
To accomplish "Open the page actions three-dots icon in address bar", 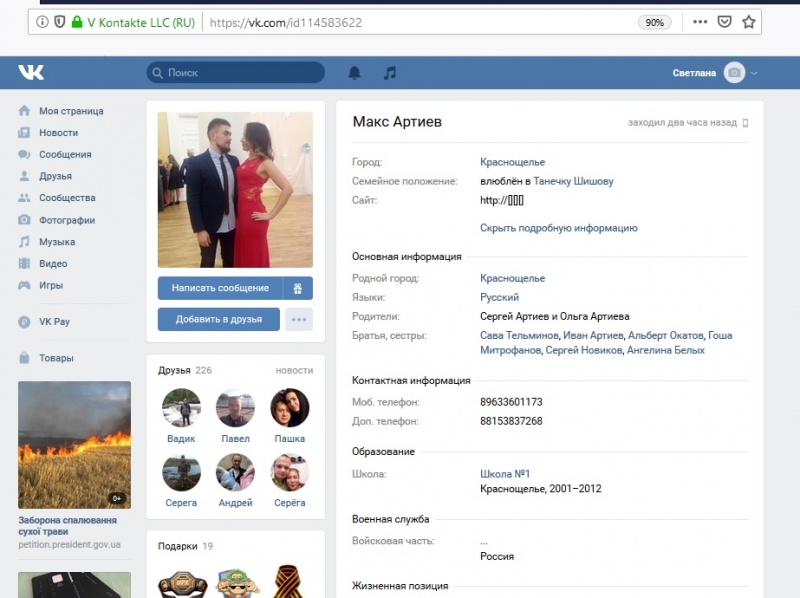I will pyautogui.click(x=700, y=21).
